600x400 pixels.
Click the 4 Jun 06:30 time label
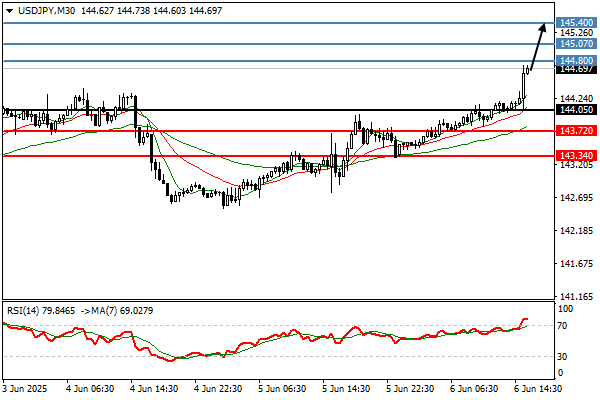pyautogui.click(x=90, y=389)
